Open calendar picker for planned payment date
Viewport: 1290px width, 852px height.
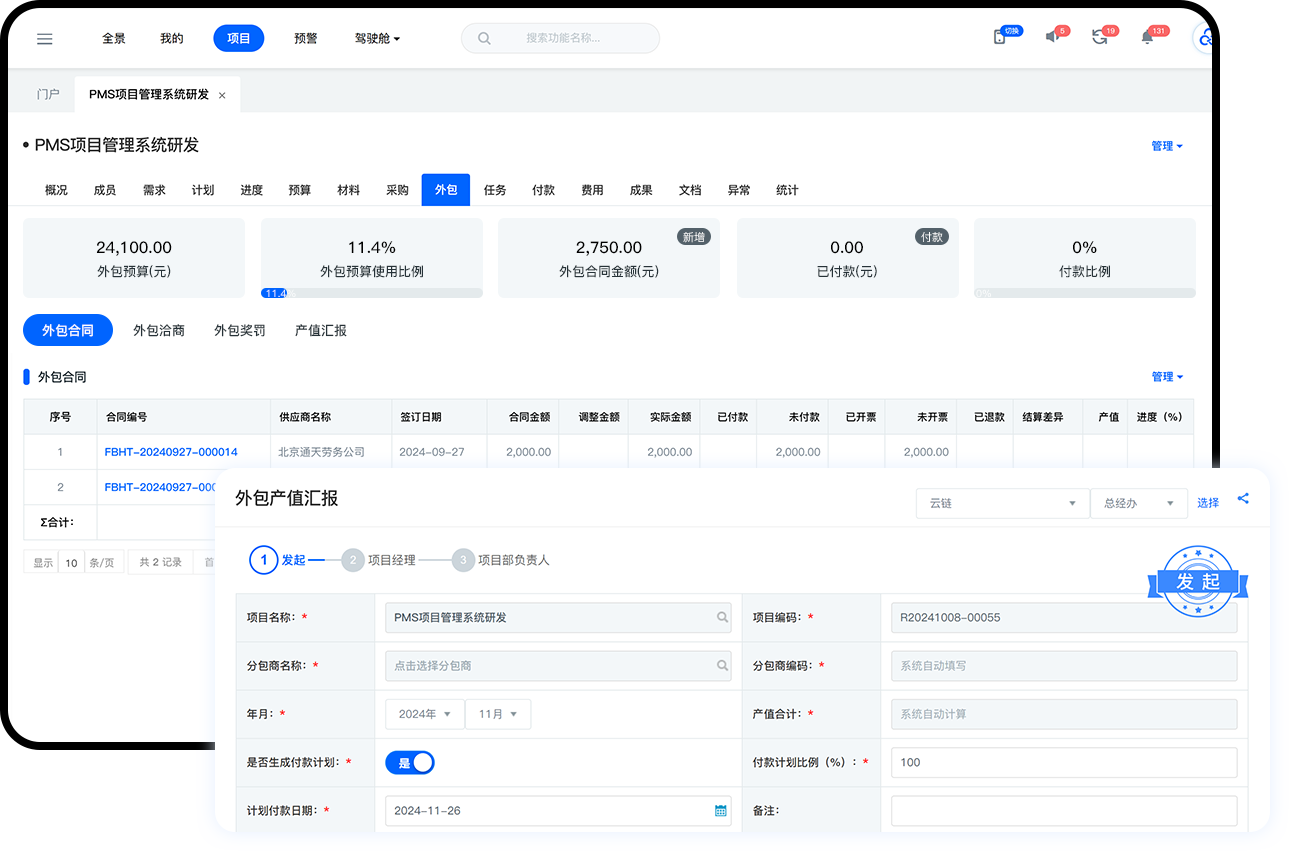click(720, 811)
